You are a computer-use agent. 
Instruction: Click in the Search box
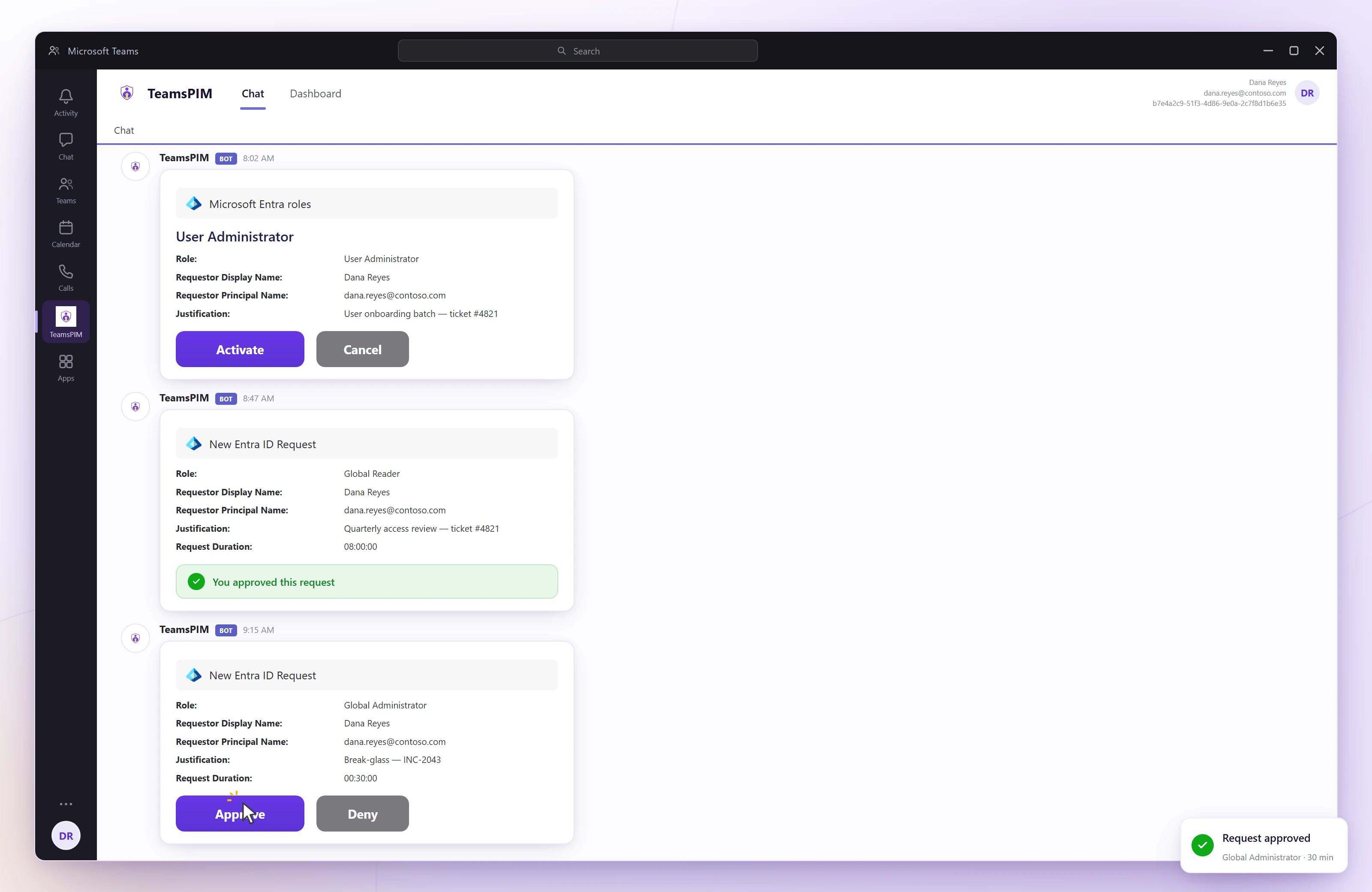pyautogui.click(x=578, y=51)
